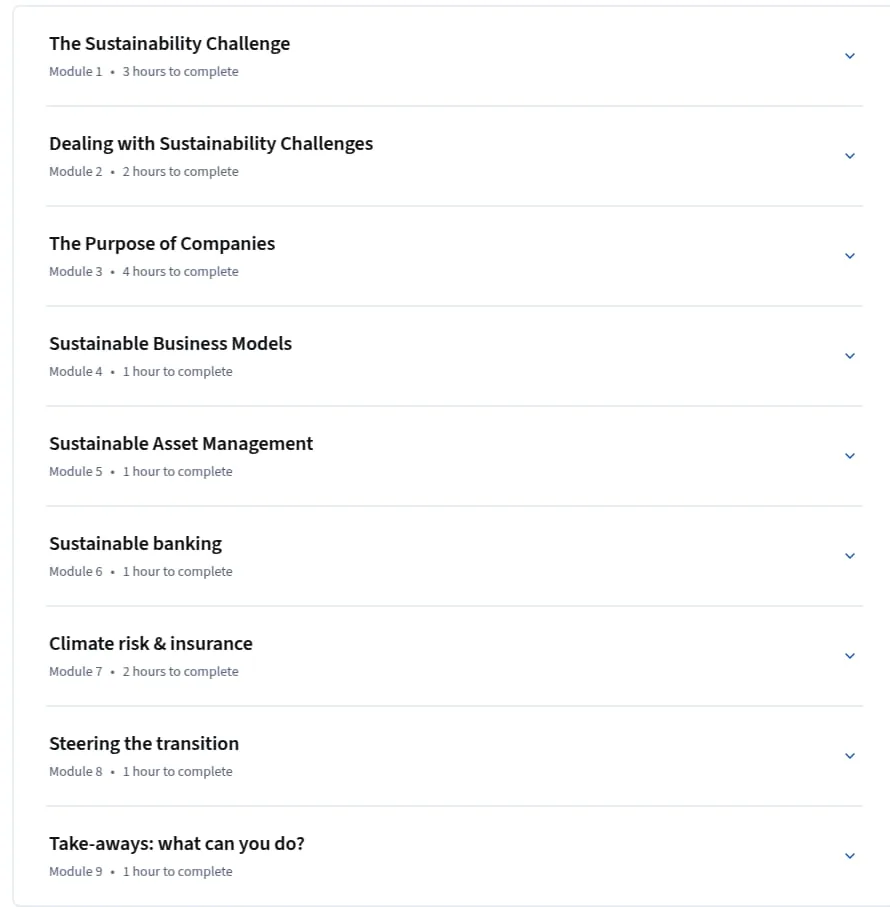The height and width of the screenshot is (907, 890).
Task: Expand Climate risk & insurance chevron
Action: click(850, 657)
